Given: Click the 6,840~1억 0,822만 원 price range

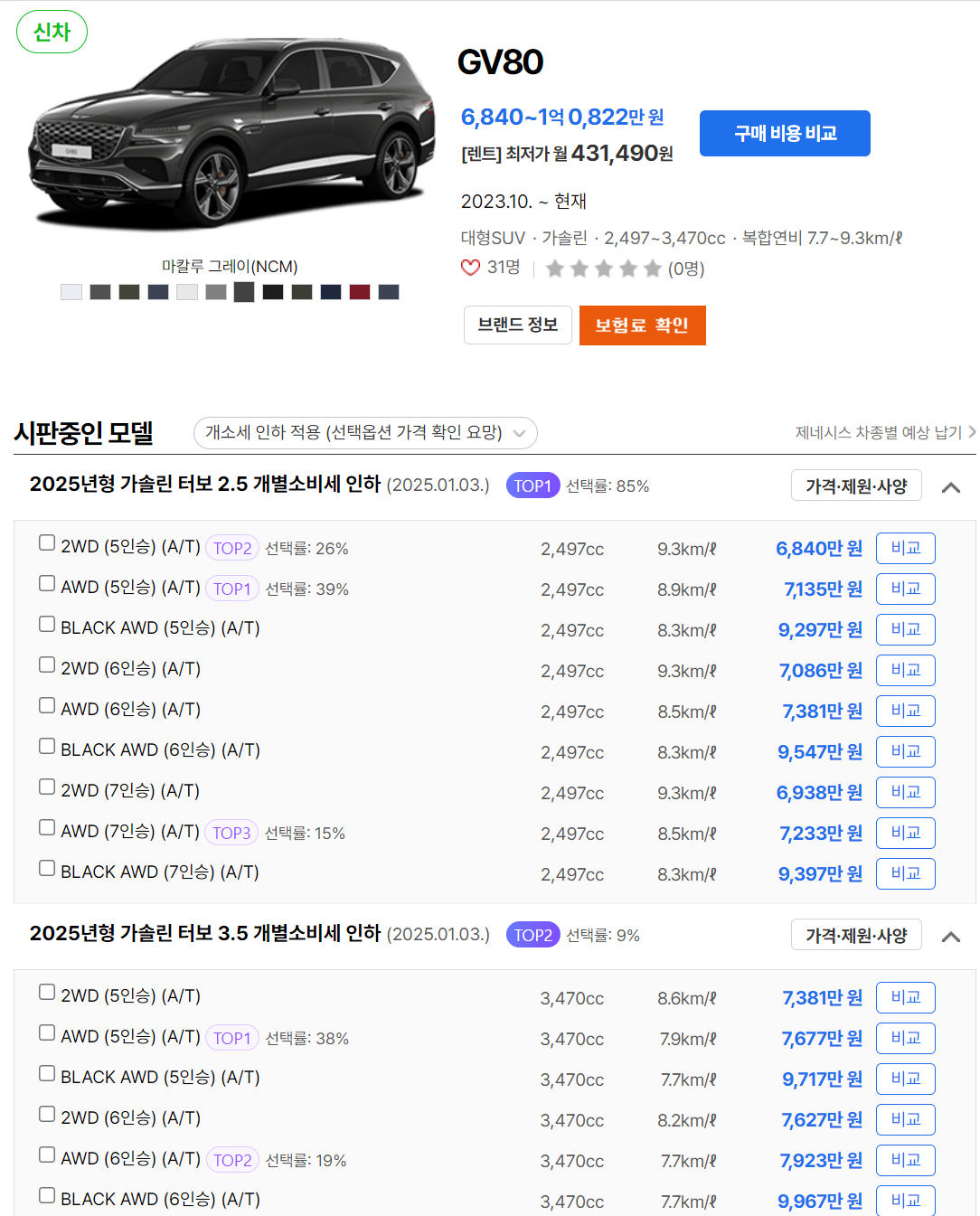Looking at the screenshot, I should (562, 117).
